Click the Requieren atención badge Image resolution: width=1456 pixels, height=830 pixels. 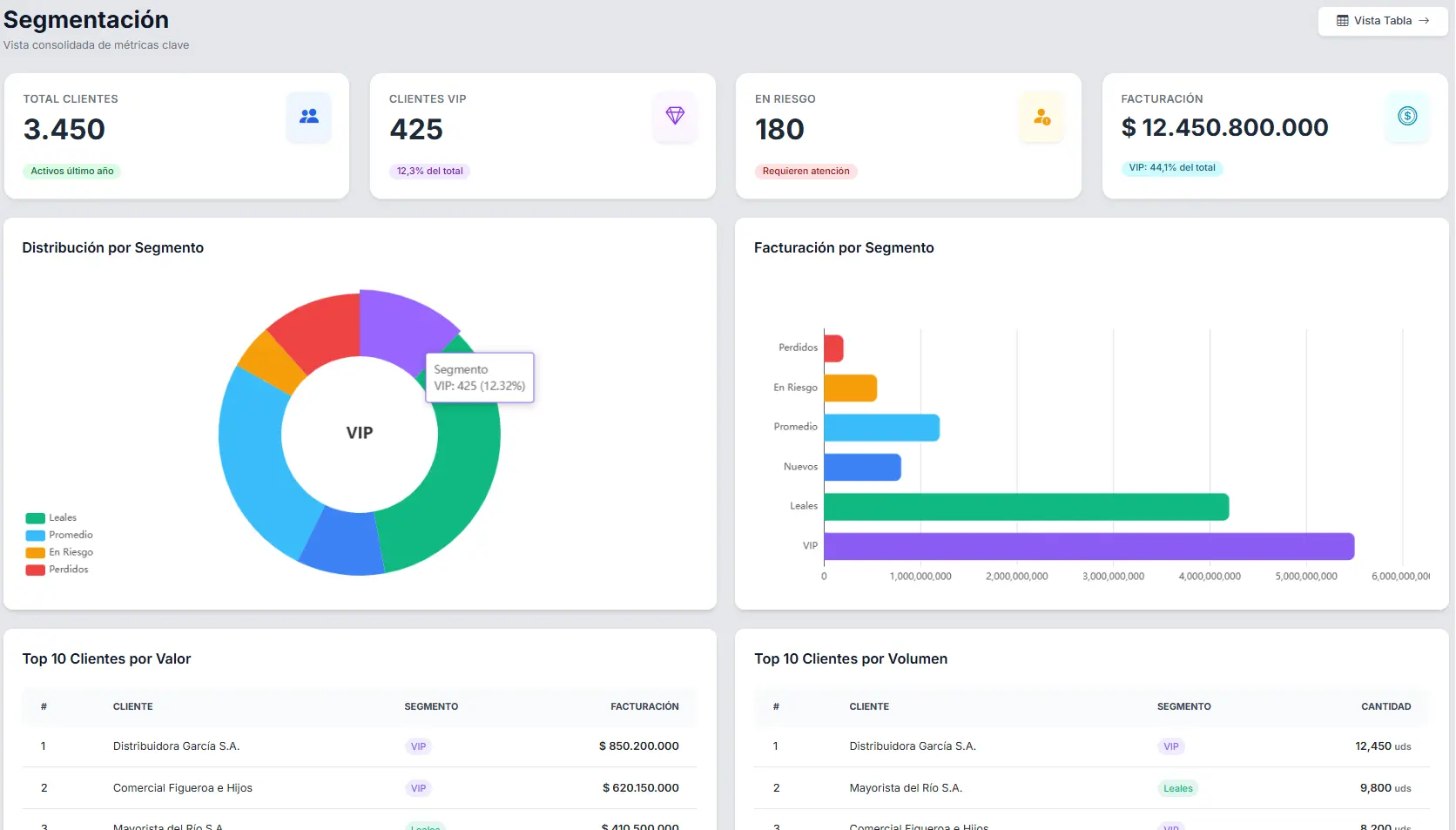(x=806, y=172)
